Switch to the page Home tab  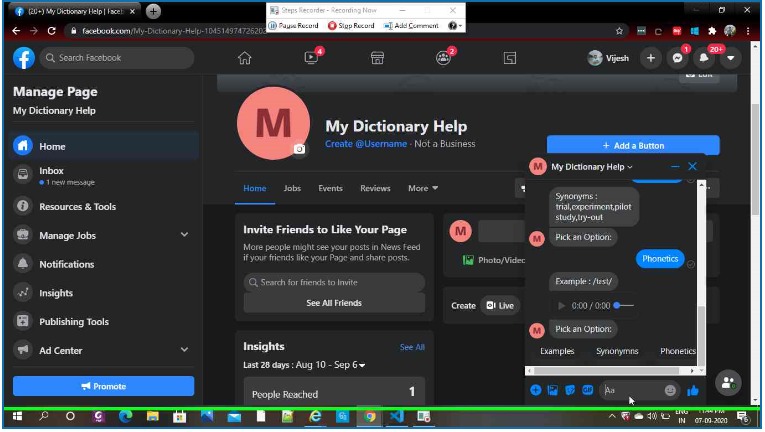coord(255,188)
